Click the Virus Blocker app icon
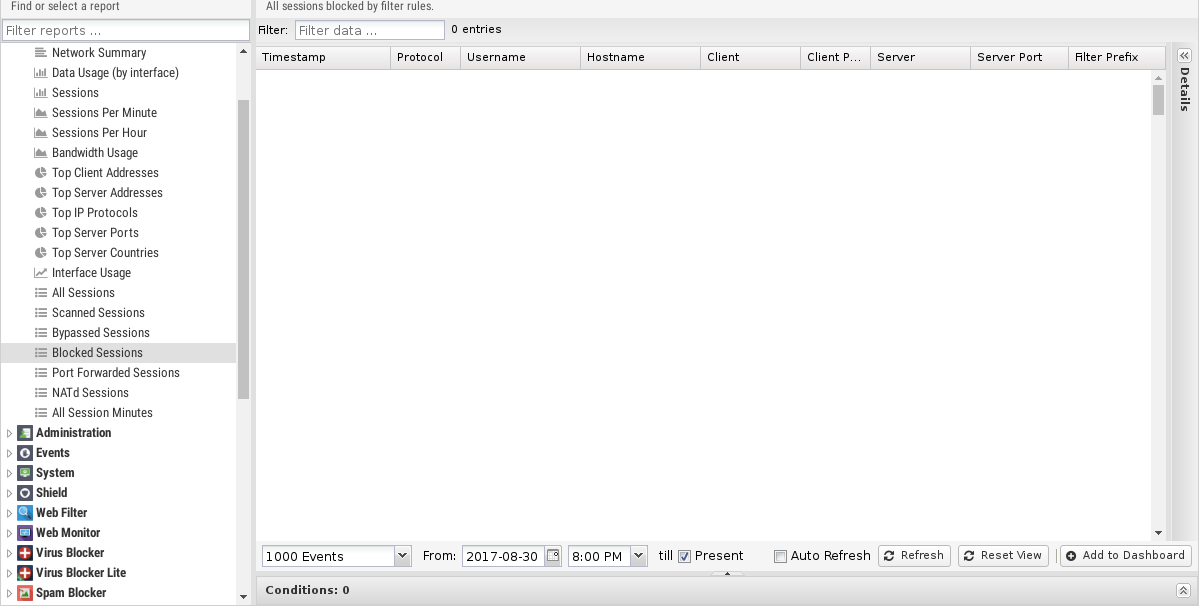 pyautogui.click(x=25, y=553)
